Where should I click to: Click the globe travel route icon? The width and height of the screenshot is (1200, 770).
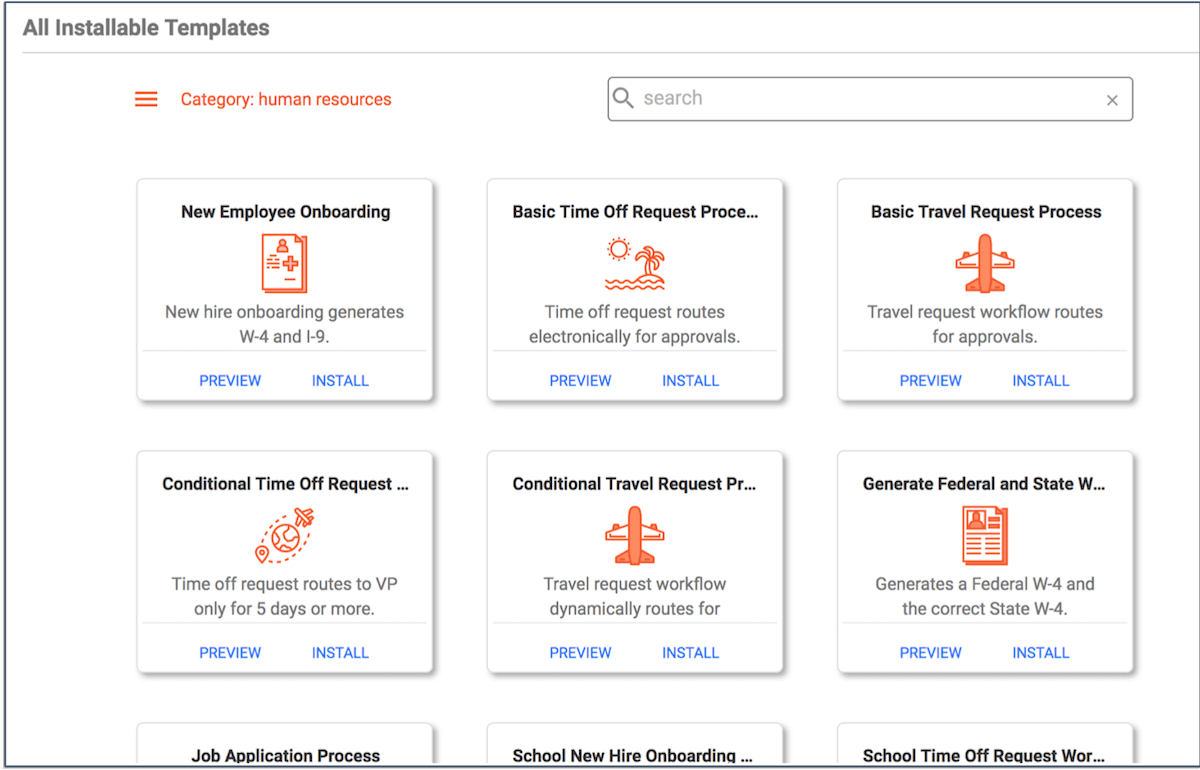click(x=284, y=535)
